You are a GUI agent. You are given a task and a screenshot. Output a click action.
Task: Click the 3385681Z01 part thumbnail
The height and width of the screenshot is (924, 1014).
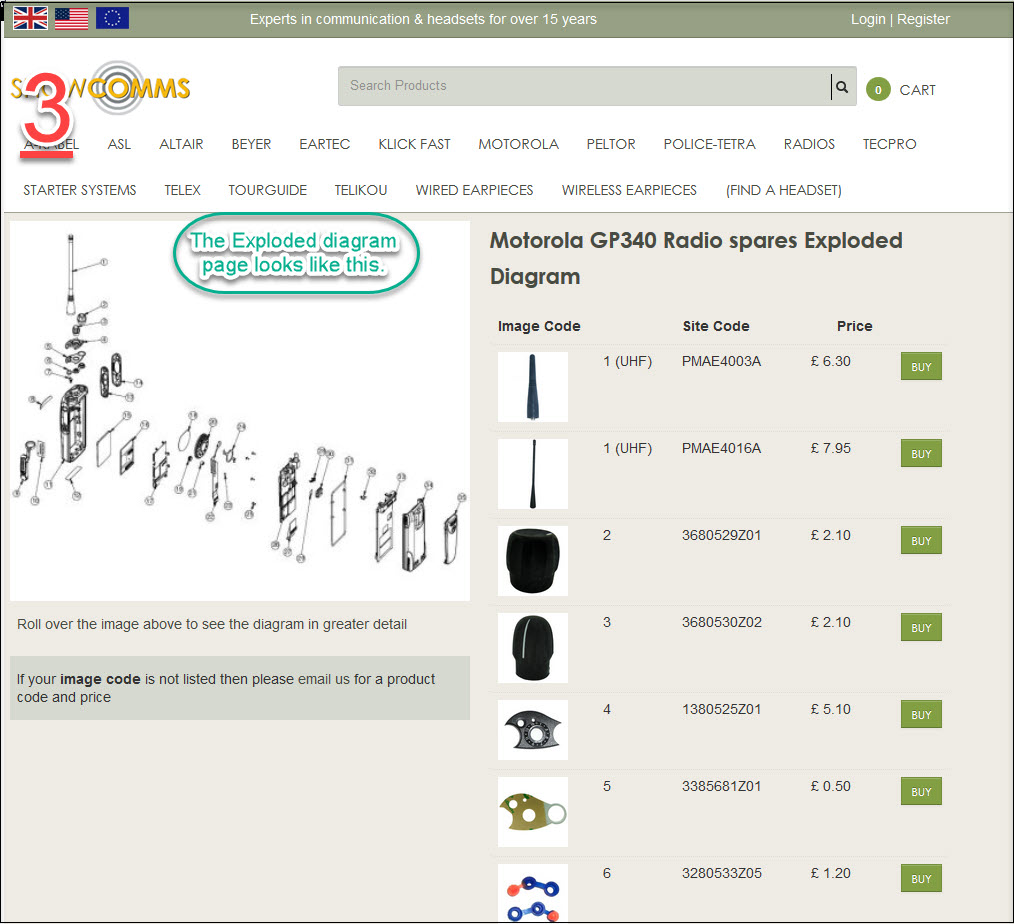point(533,812)
